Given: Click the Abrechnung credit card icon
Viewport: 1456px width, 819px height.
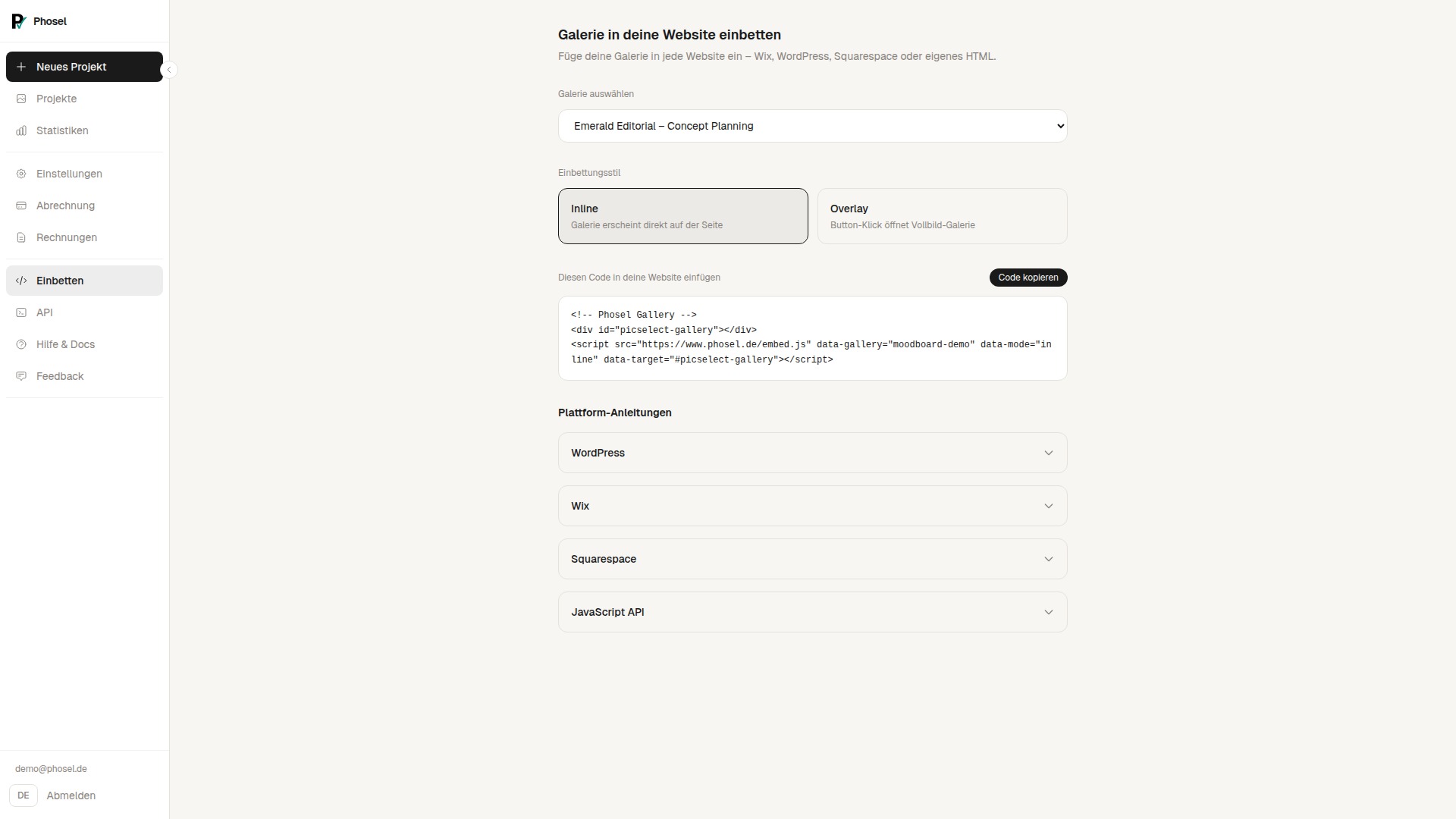Looking at the screenshot, I should (21, 206).
